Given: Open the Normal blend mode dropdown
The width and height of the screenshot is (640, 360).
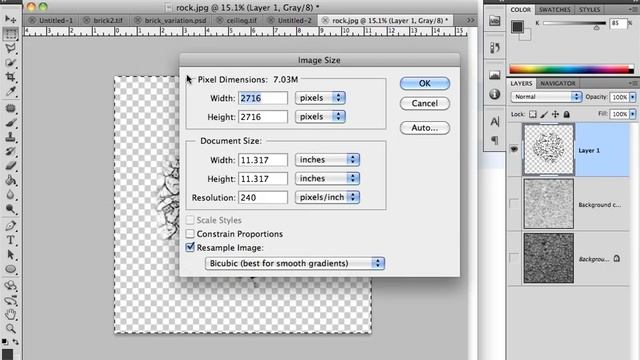Looking at the screenshot, I should (547, 97).
